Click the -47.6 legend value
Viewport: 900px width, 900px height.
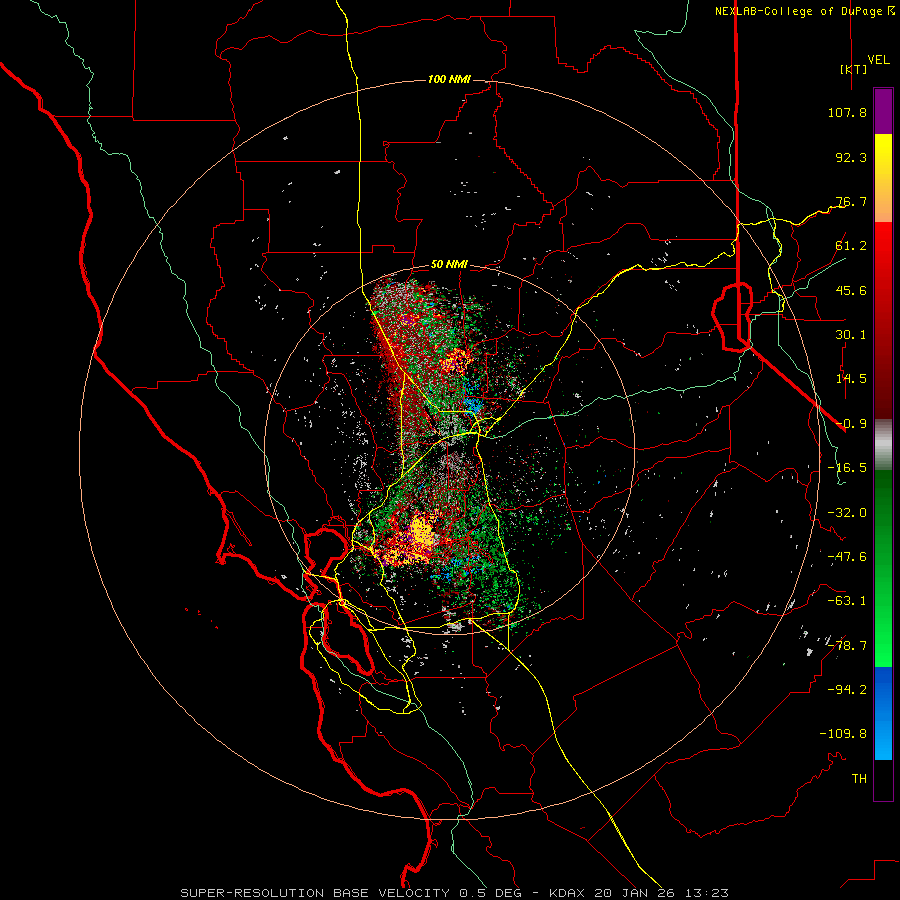[847, 557]
